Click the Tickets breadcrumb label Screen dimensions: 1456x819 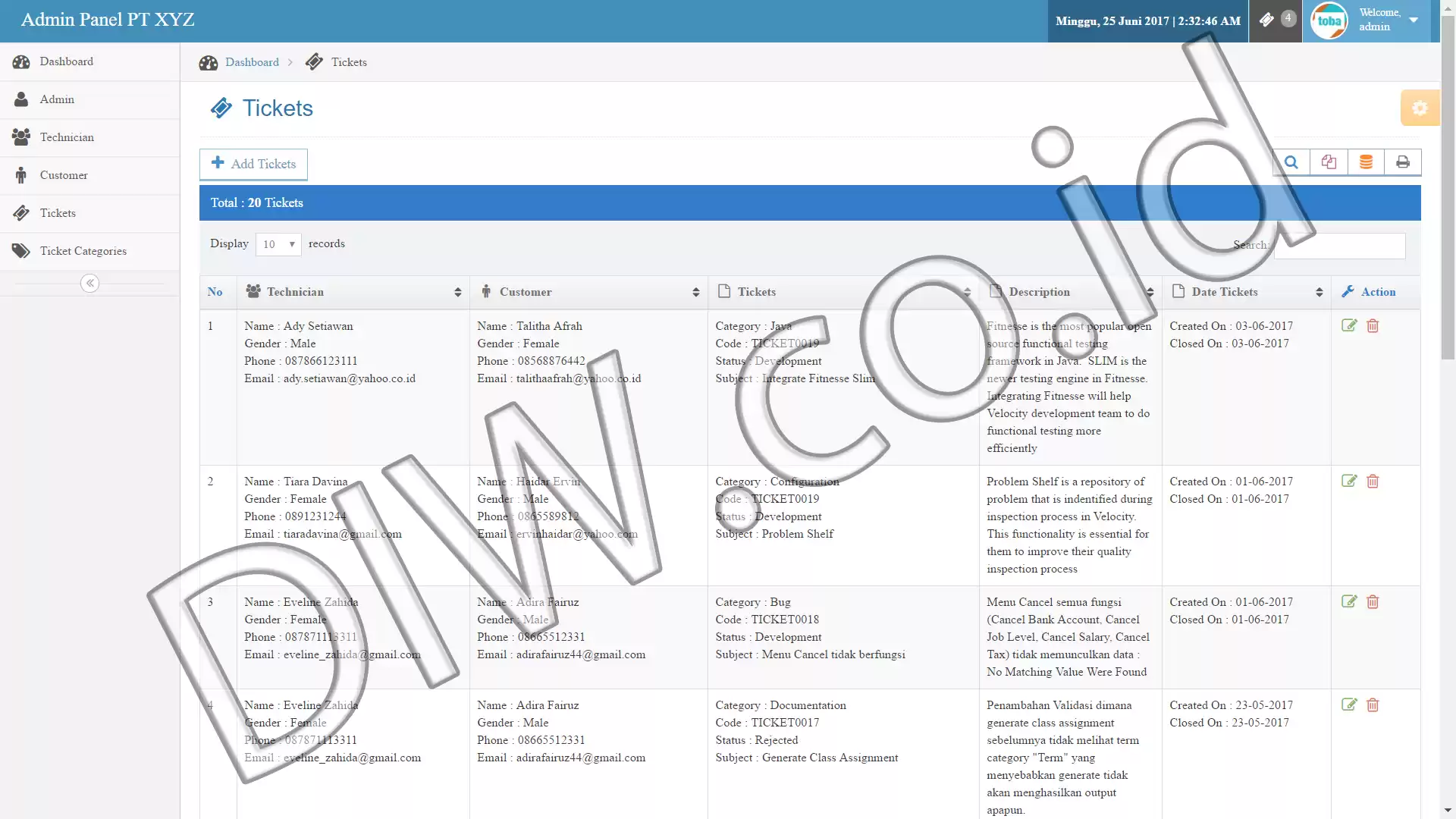pos(349,62)
